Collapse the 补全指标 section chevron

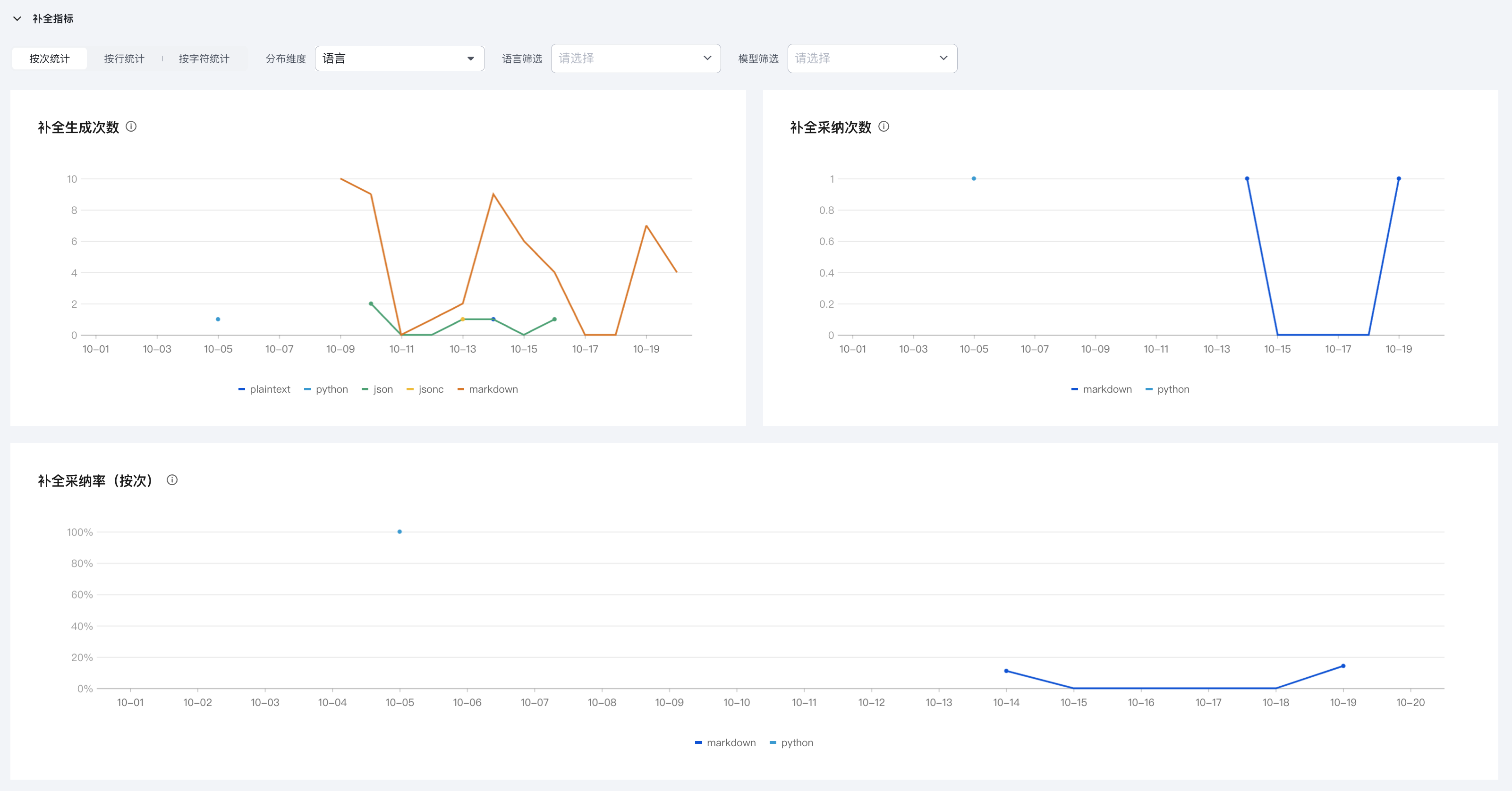17,19
